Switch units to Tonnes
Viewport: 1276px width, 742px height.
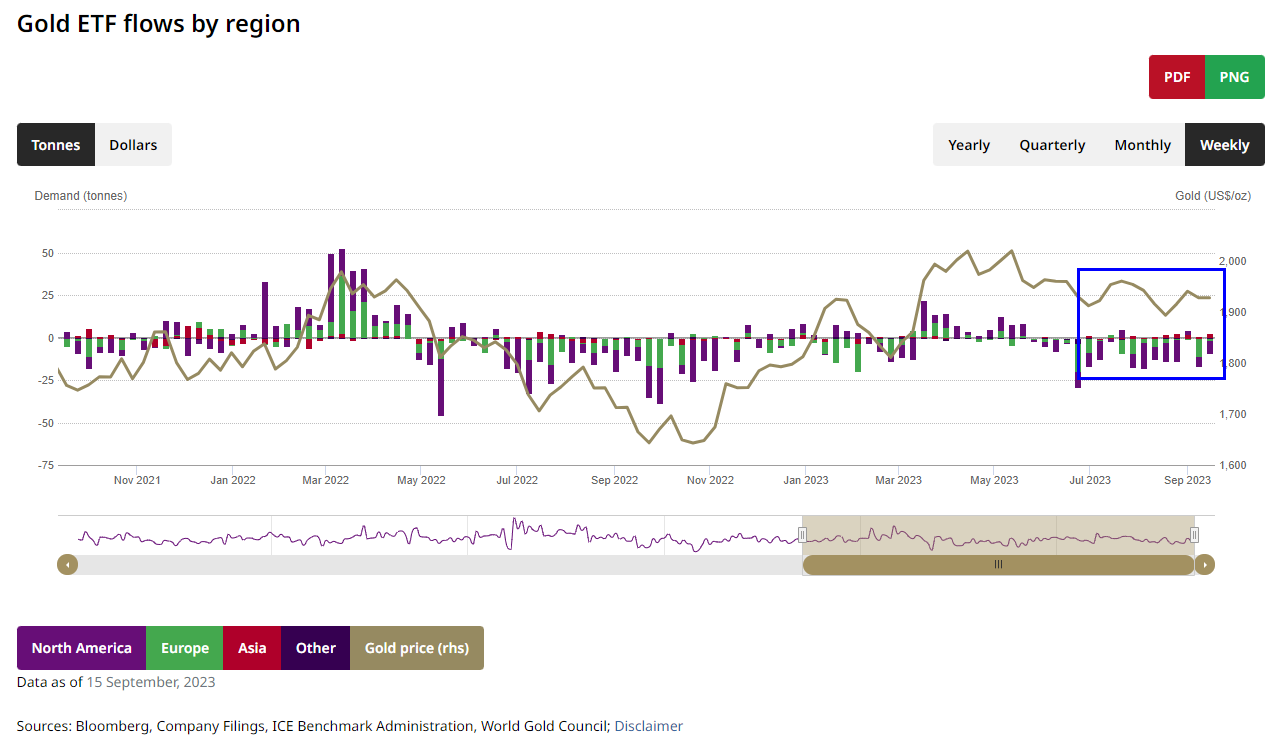point(56,145)
